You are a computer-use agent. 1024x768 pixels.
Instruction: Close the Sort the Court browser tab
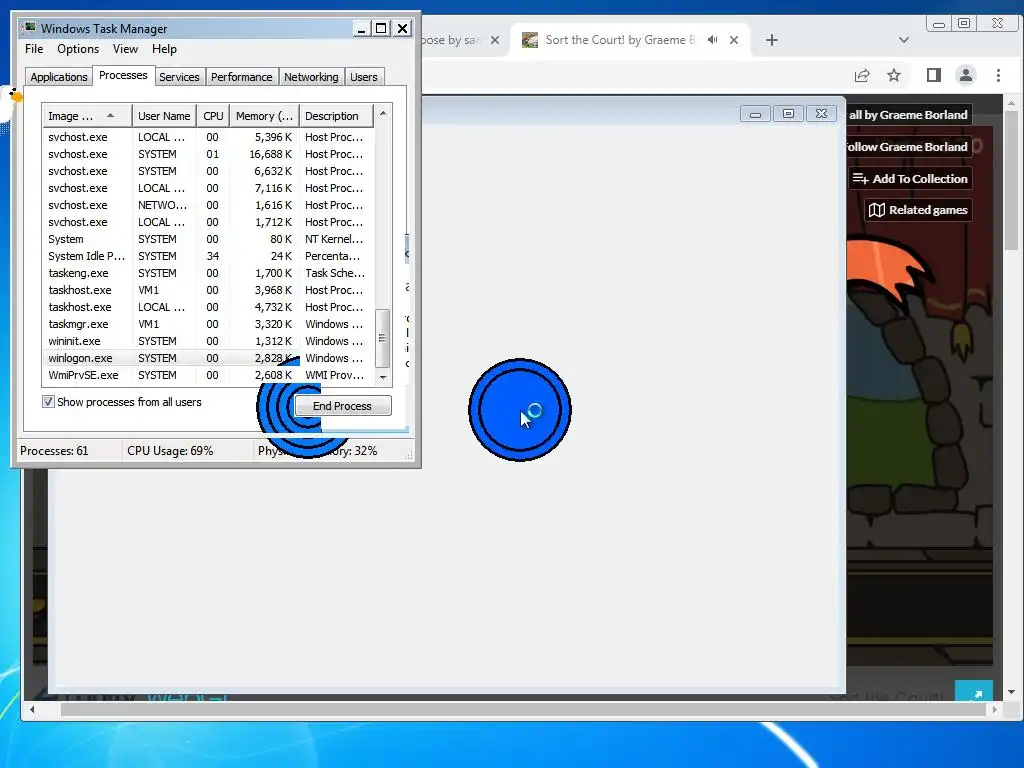point(734,40)
